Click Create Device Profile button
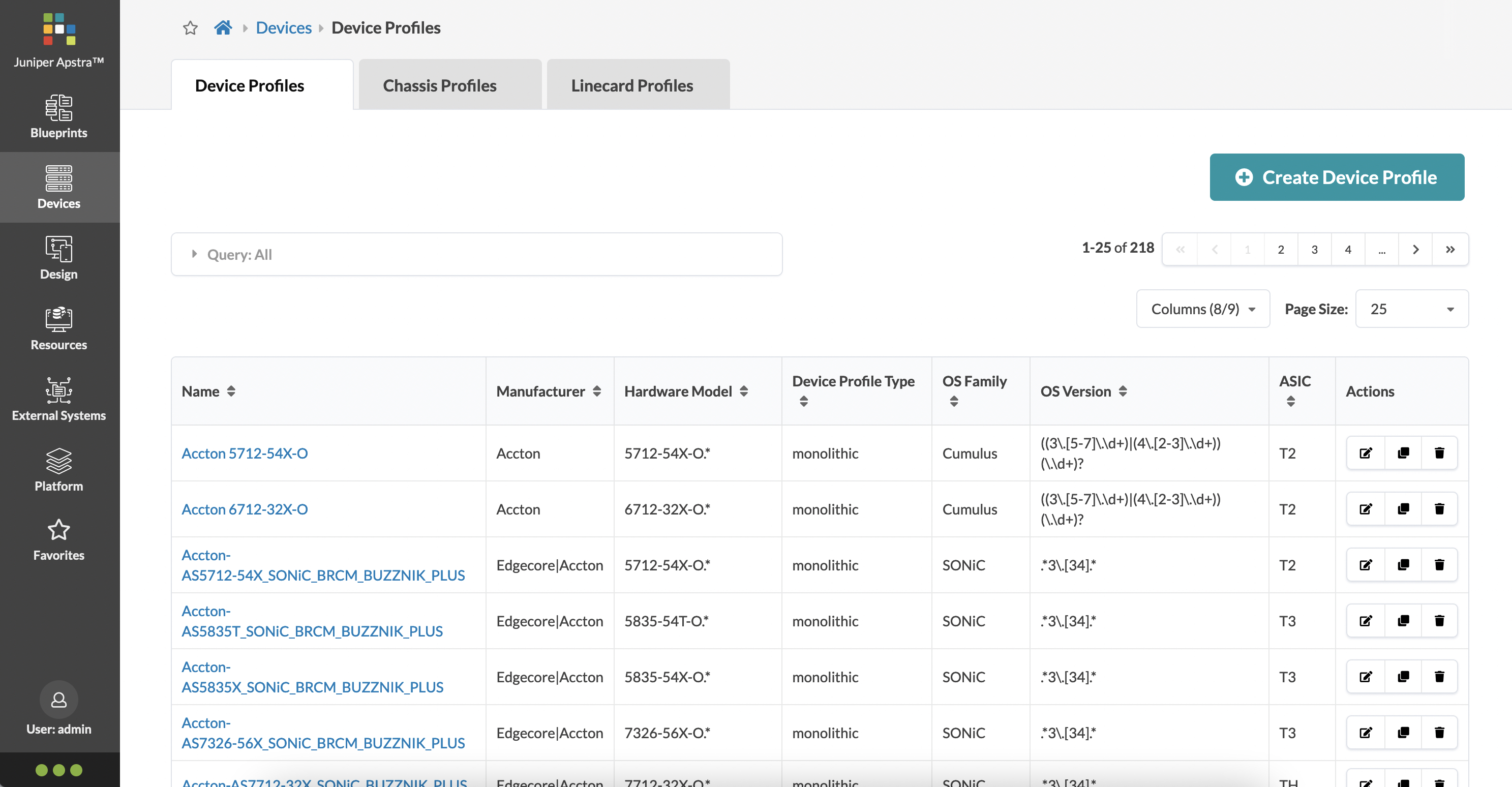Image resolution: width=1512 pixels, height=787 pixels. click(1337, 177)
